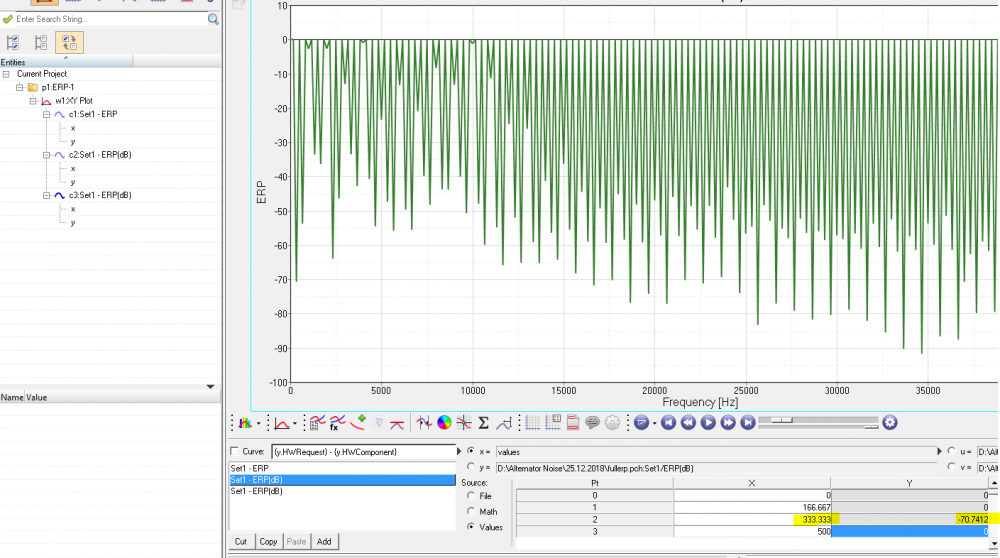Open dropdown arrow beside animation mode icon
1000x558 pixels.
[x=654, y=423]
